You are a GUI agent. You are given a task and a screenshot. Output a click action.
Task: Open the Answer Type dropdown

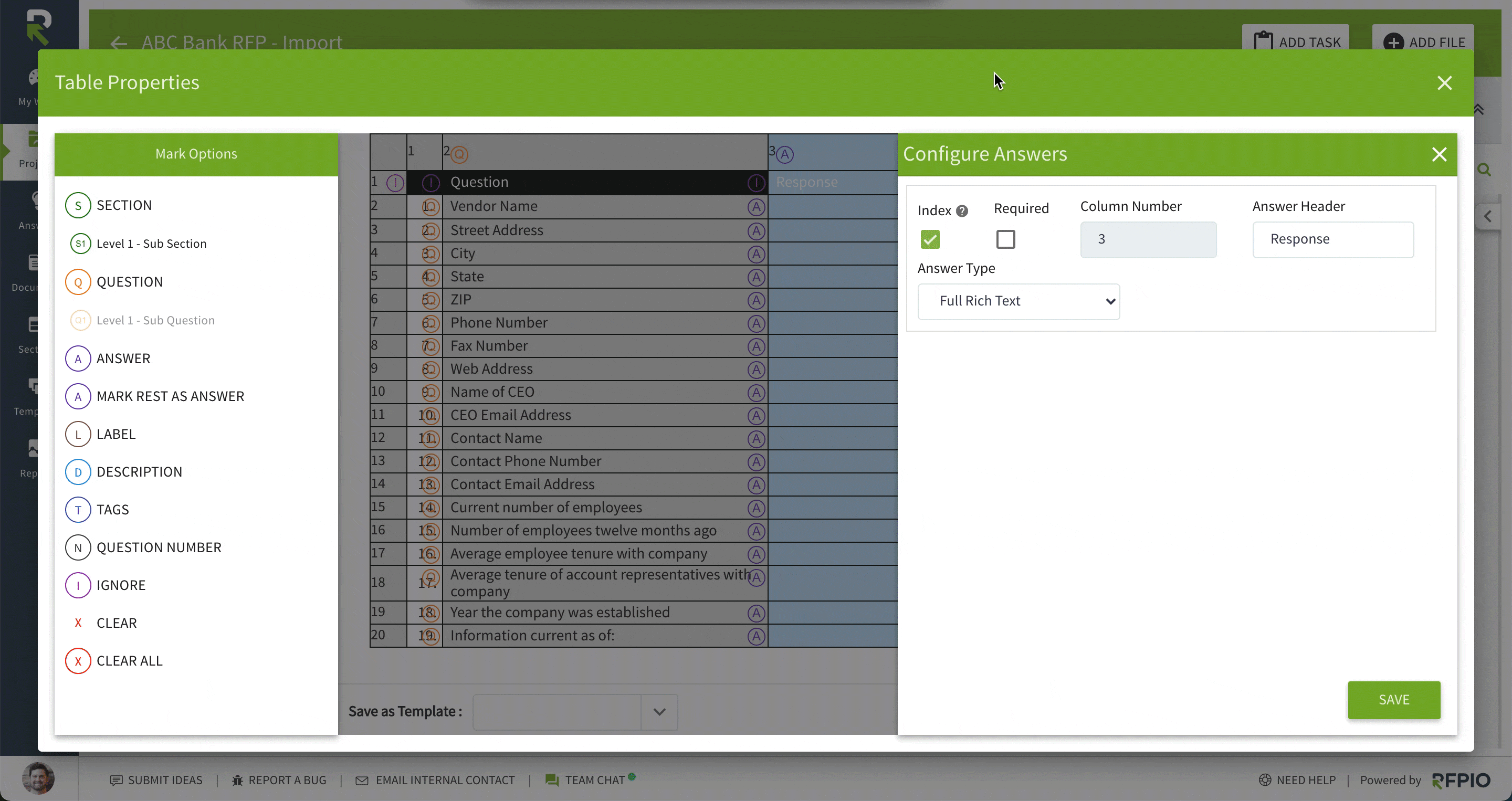point(1018,302)
